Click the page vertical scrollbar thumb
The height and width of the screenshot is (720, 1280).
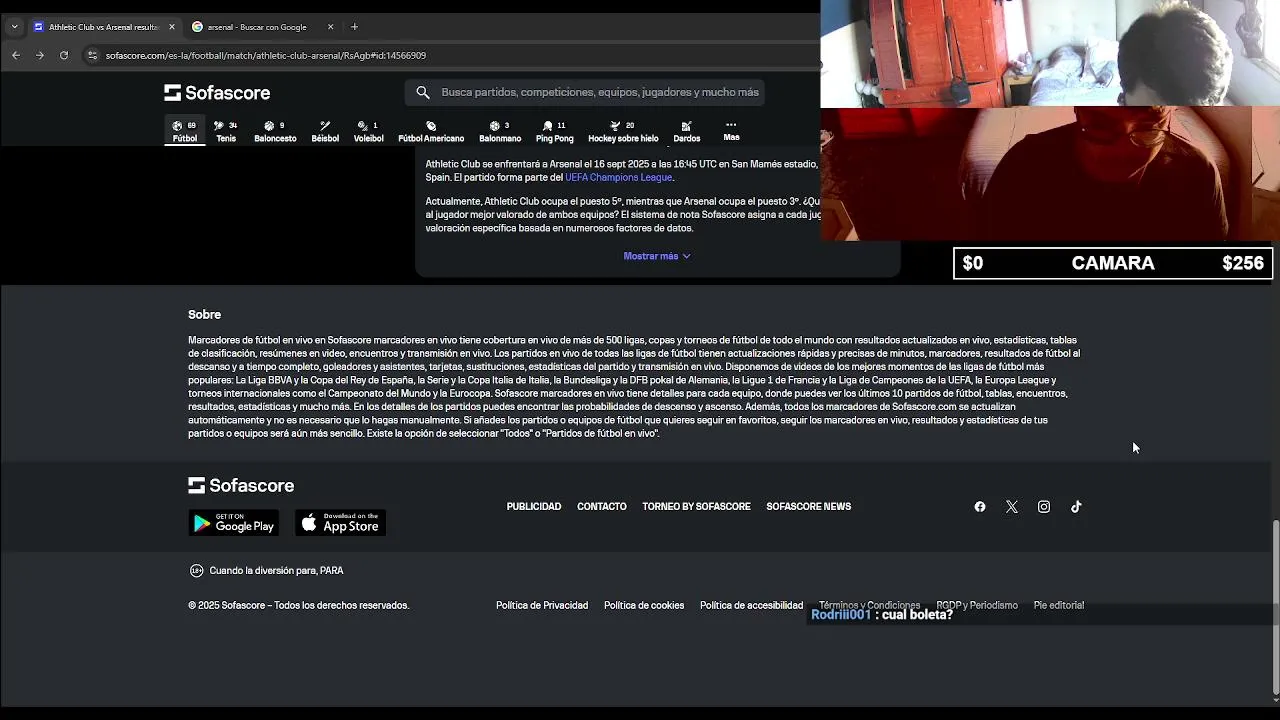(x=1275, y=606)
